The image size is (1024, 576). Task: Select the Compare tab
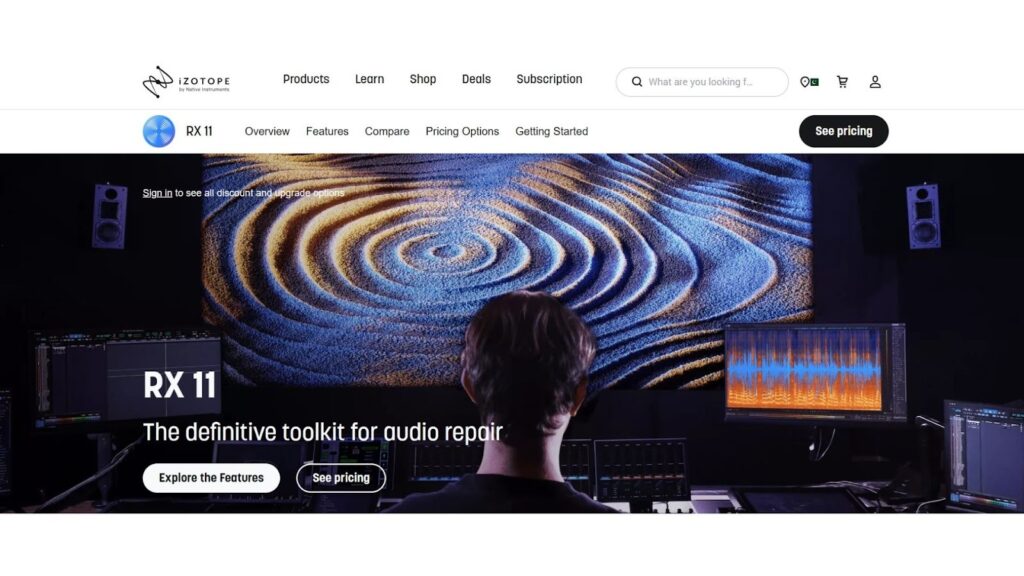click(387, 131)
